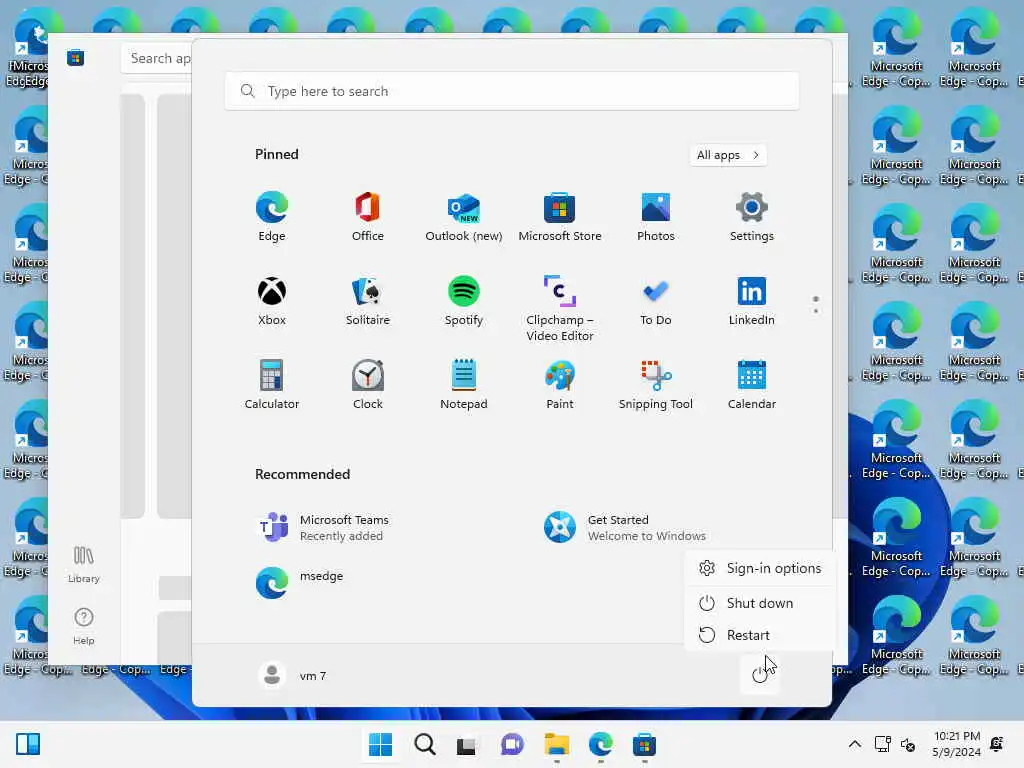Image resolution: width=1024 pixels, height=768 pixels.
Task: Open the pinned Microsoft Store app
Action: point(560,217)
